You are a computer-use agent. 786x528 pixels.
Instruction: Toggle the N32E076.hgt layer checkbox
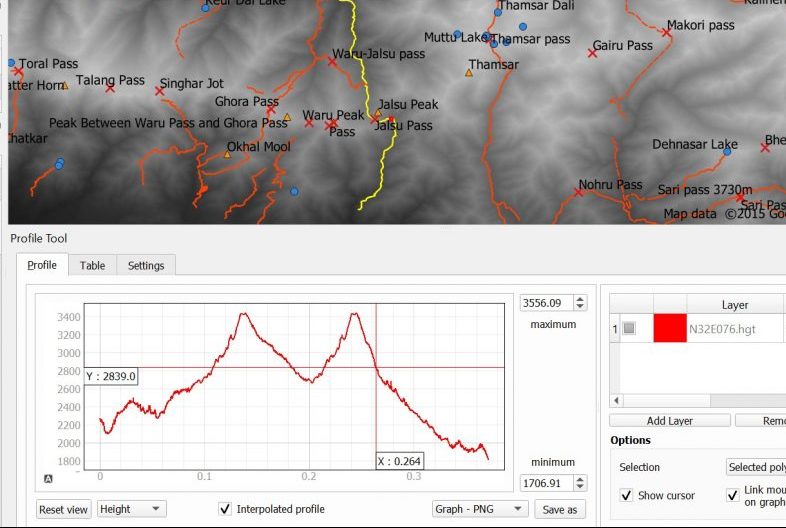coord(629,328)
